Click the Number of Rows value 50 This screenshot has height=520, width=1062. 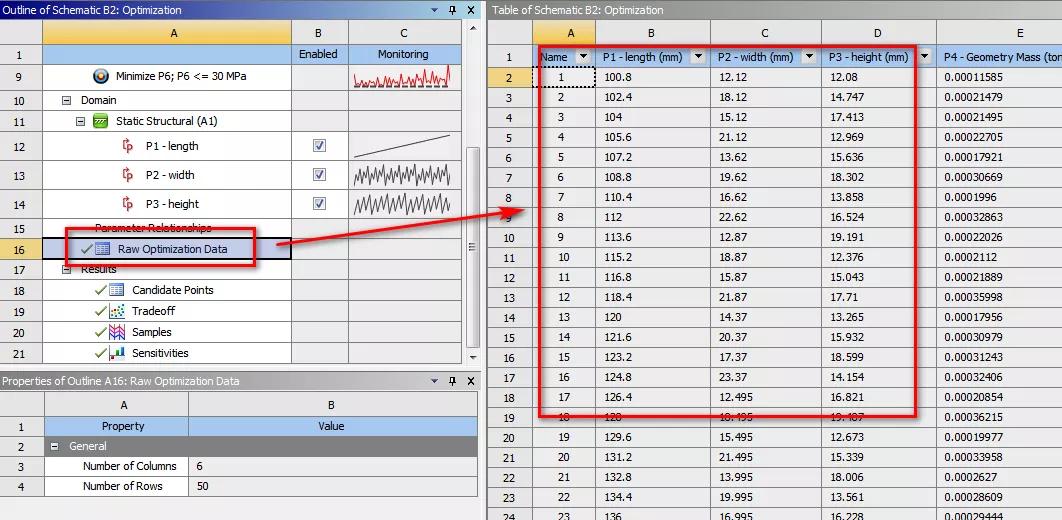click(x=333, y=486)
